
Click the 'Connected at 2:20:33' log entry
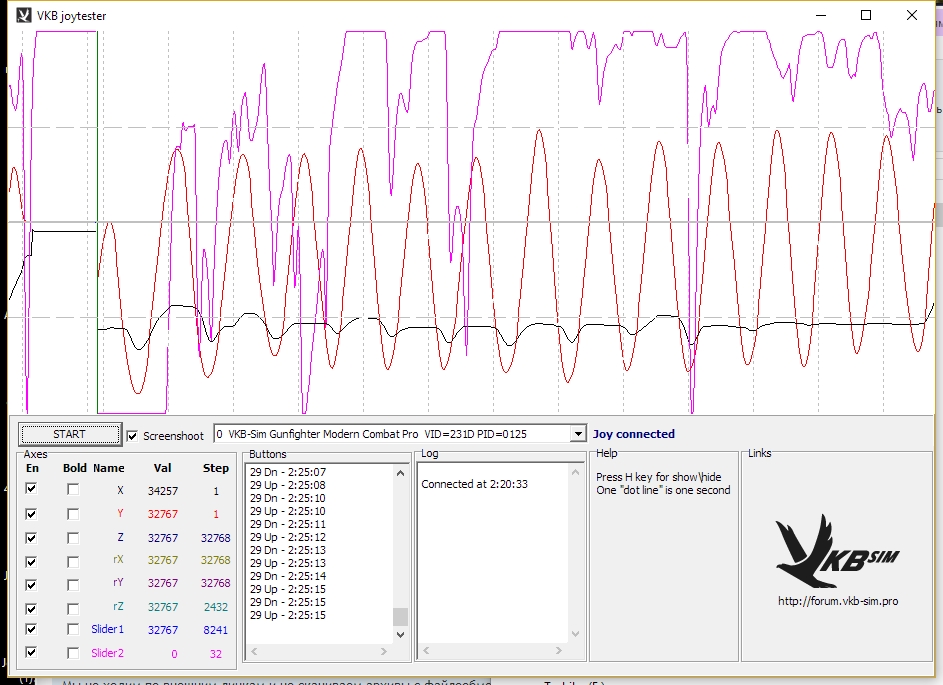click(474, 484)
